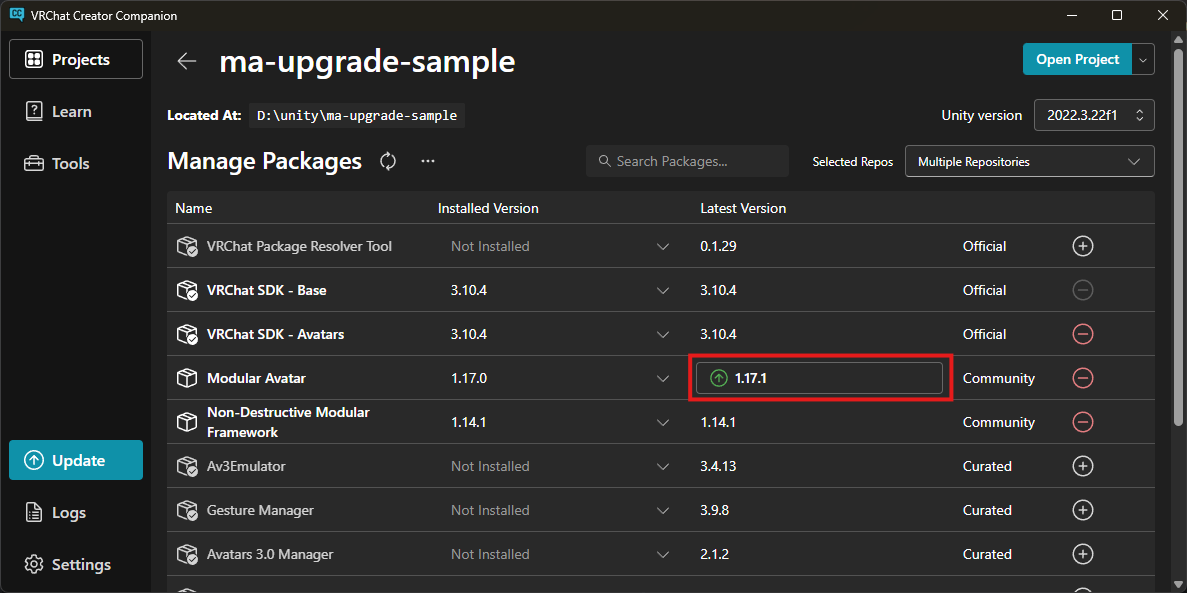
Task: Open the Logs page
Action: point(76,513)
